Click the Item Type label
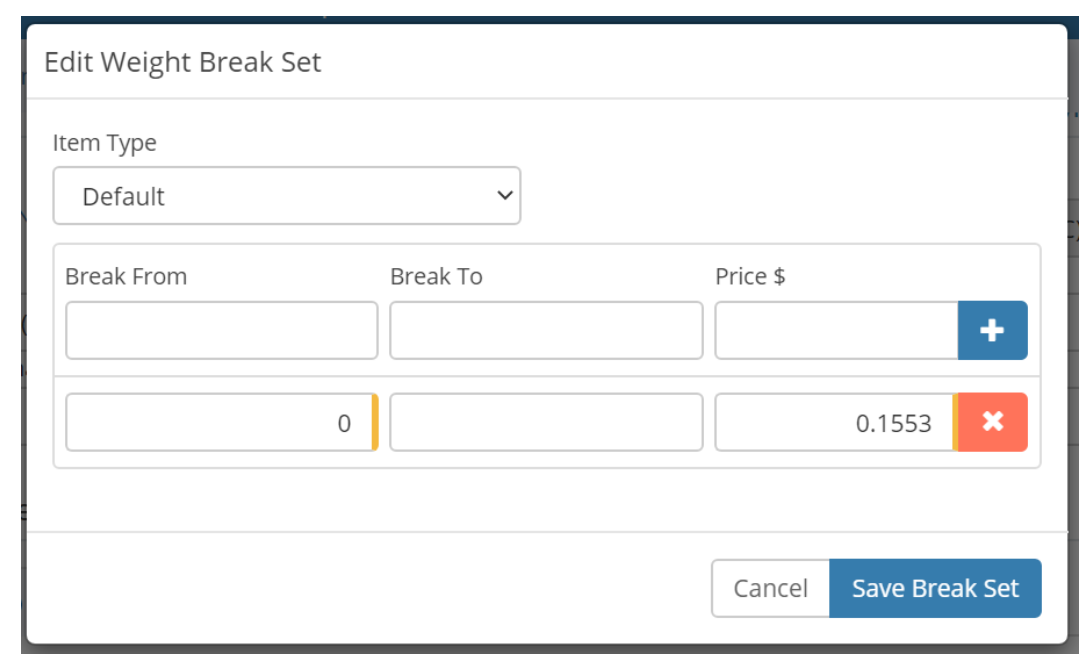Viewport: 1090px width, 662px height. click(x=105, y=143)
